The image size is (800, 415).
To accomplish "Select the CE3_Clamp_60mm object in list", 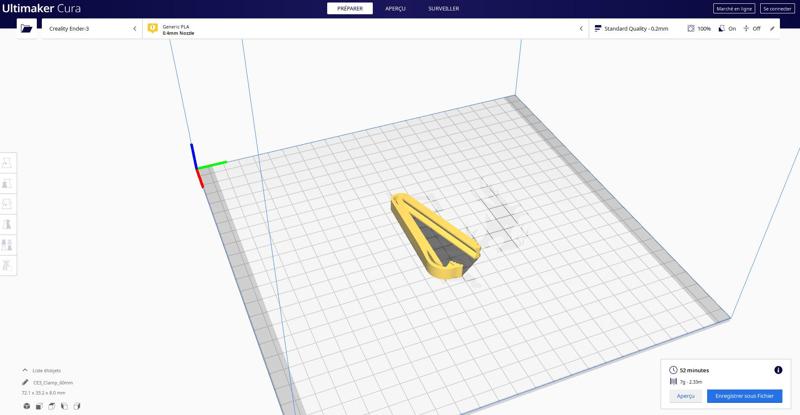I will point(53,382).
